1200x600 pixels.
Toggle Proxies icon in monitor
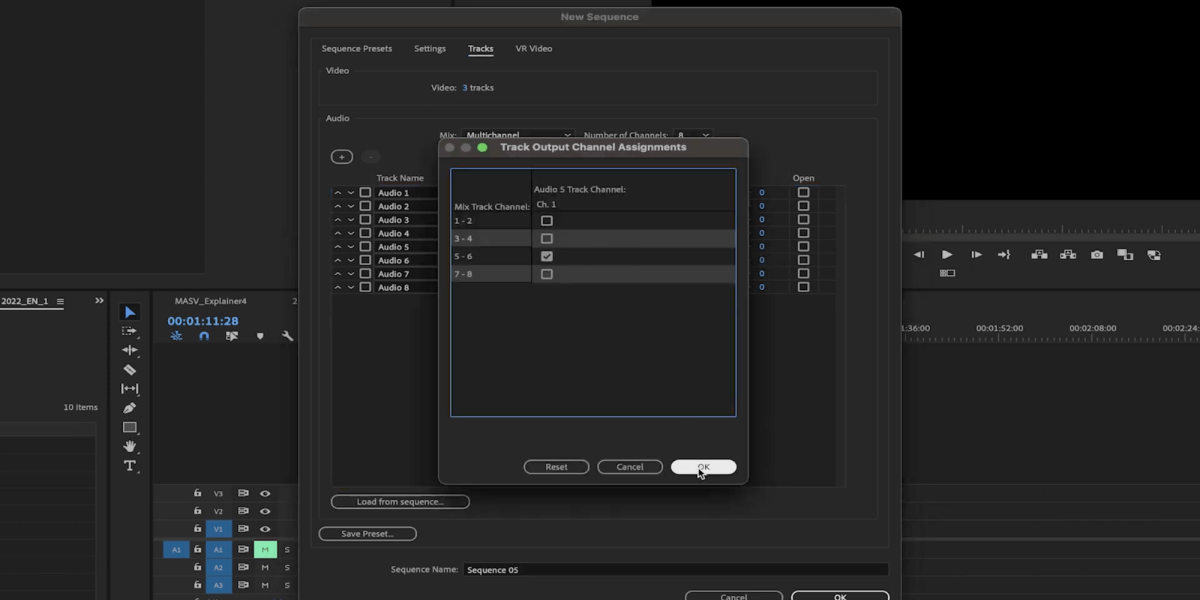(1154, 255)
